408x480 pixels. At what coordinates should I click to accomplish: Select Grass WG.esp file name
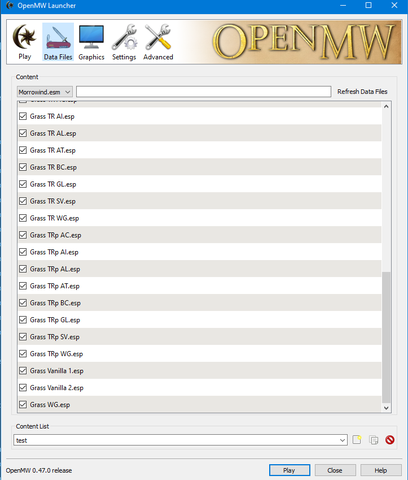click(x=50, y=405)
